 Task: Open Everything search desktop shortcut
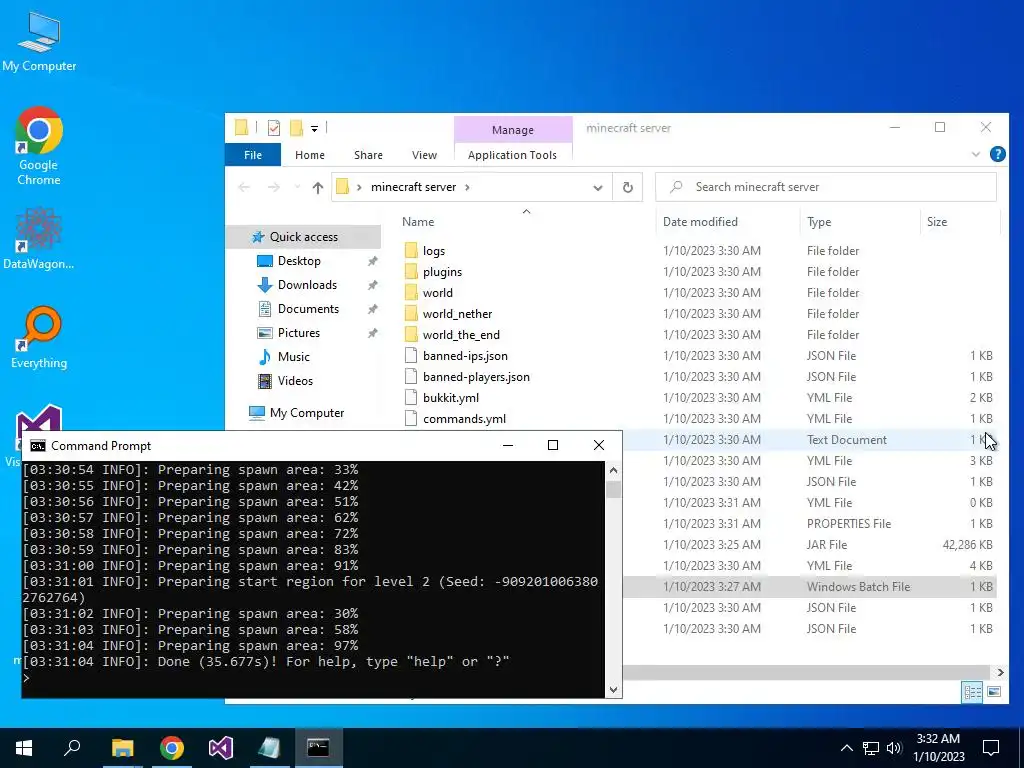(x=39, y=338)
